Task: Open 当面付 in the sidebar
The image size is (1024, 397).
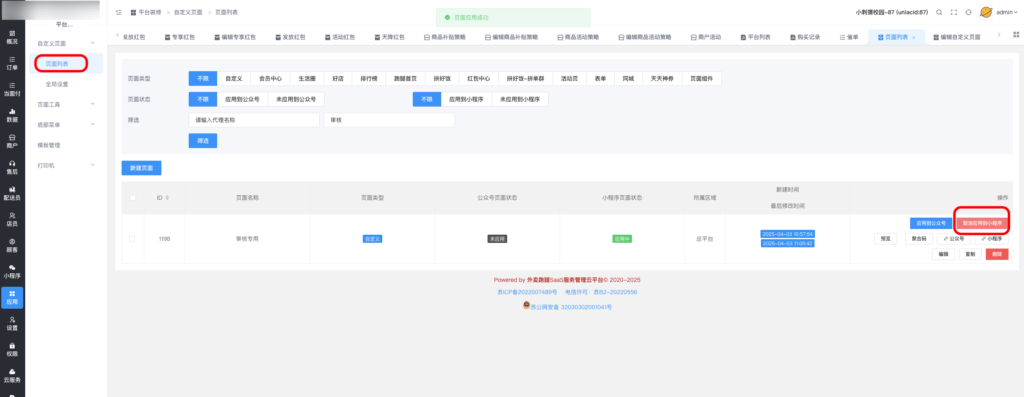Action: [12, 89]
